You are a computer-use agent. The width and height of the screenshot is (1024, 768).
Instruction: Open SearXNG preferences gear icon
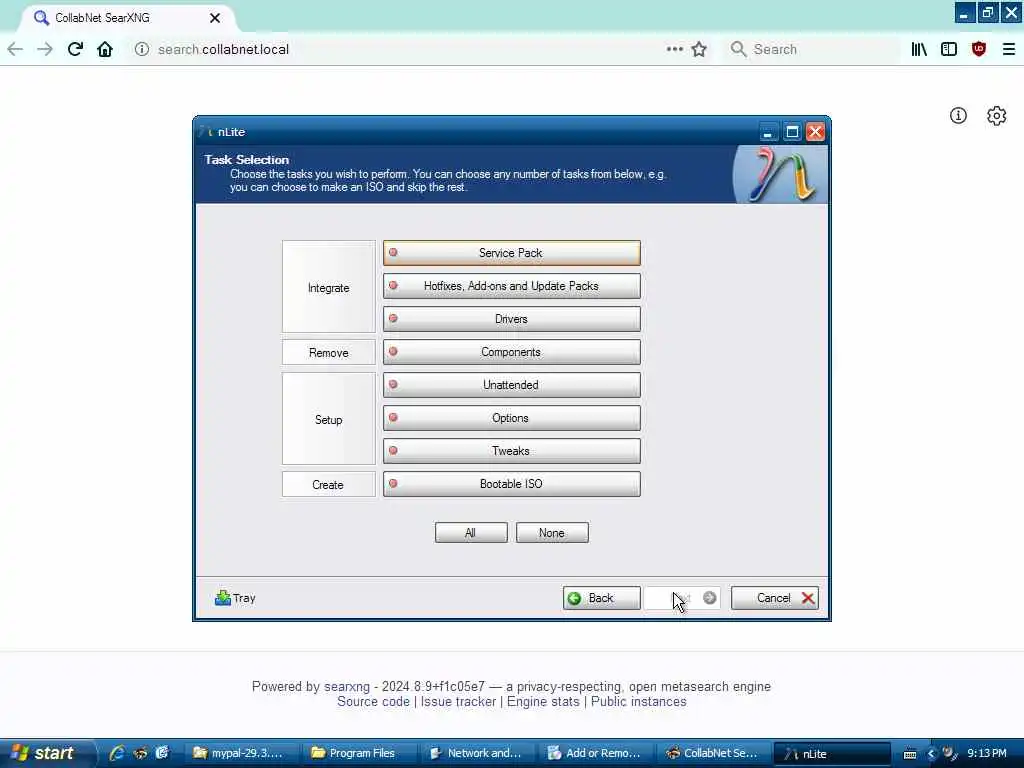point(997,116)
